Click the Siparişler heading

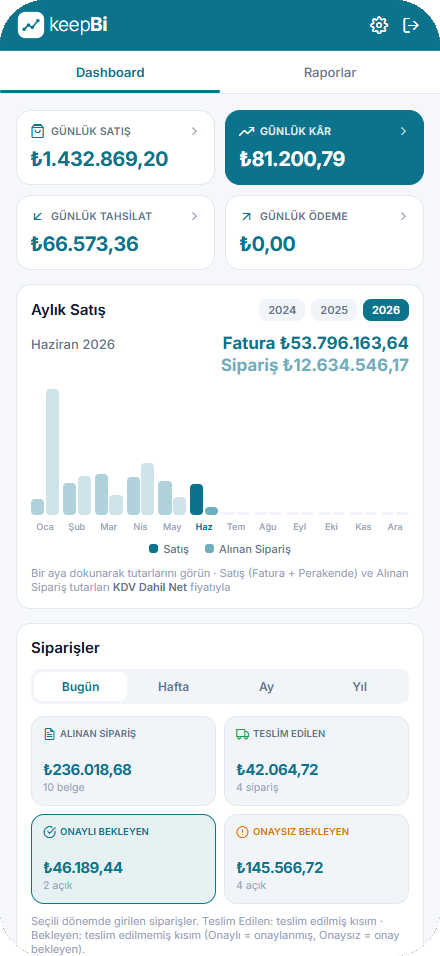click(65, 648)
